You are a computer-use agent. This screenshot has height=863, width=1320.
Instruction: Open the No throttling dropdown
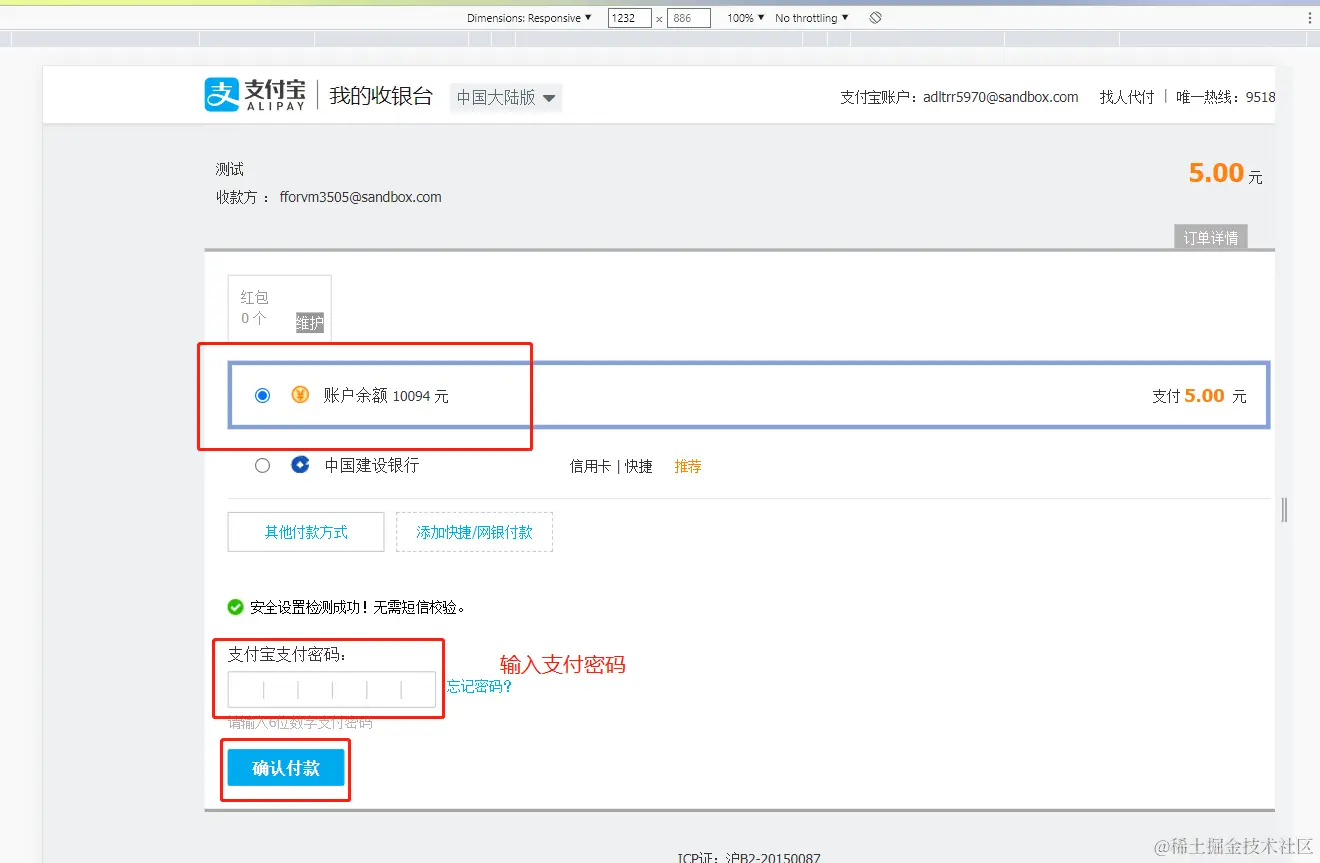(x=811, y=18)
